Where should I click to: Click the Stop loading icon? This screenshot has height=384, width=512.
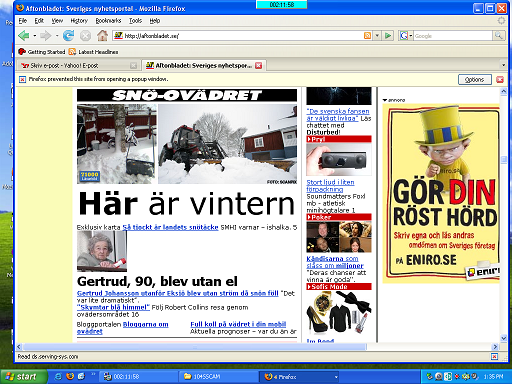(x=85, y=36)
